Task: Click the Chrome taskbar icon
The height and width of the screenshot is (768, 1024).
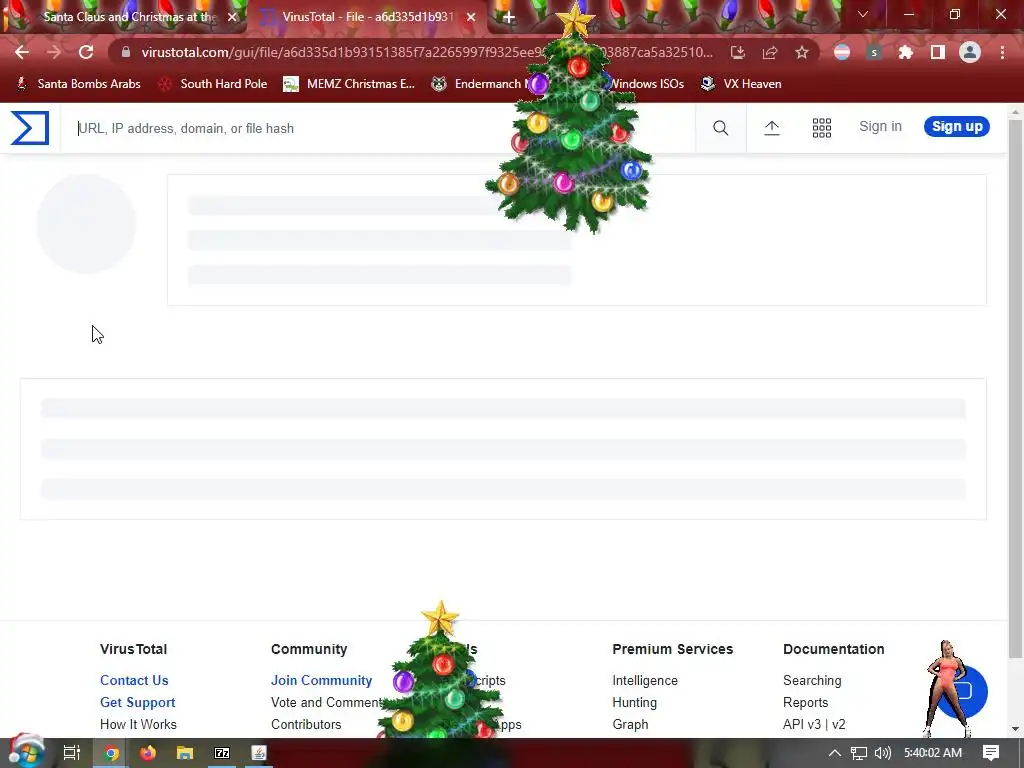Action: coord(111,753)
